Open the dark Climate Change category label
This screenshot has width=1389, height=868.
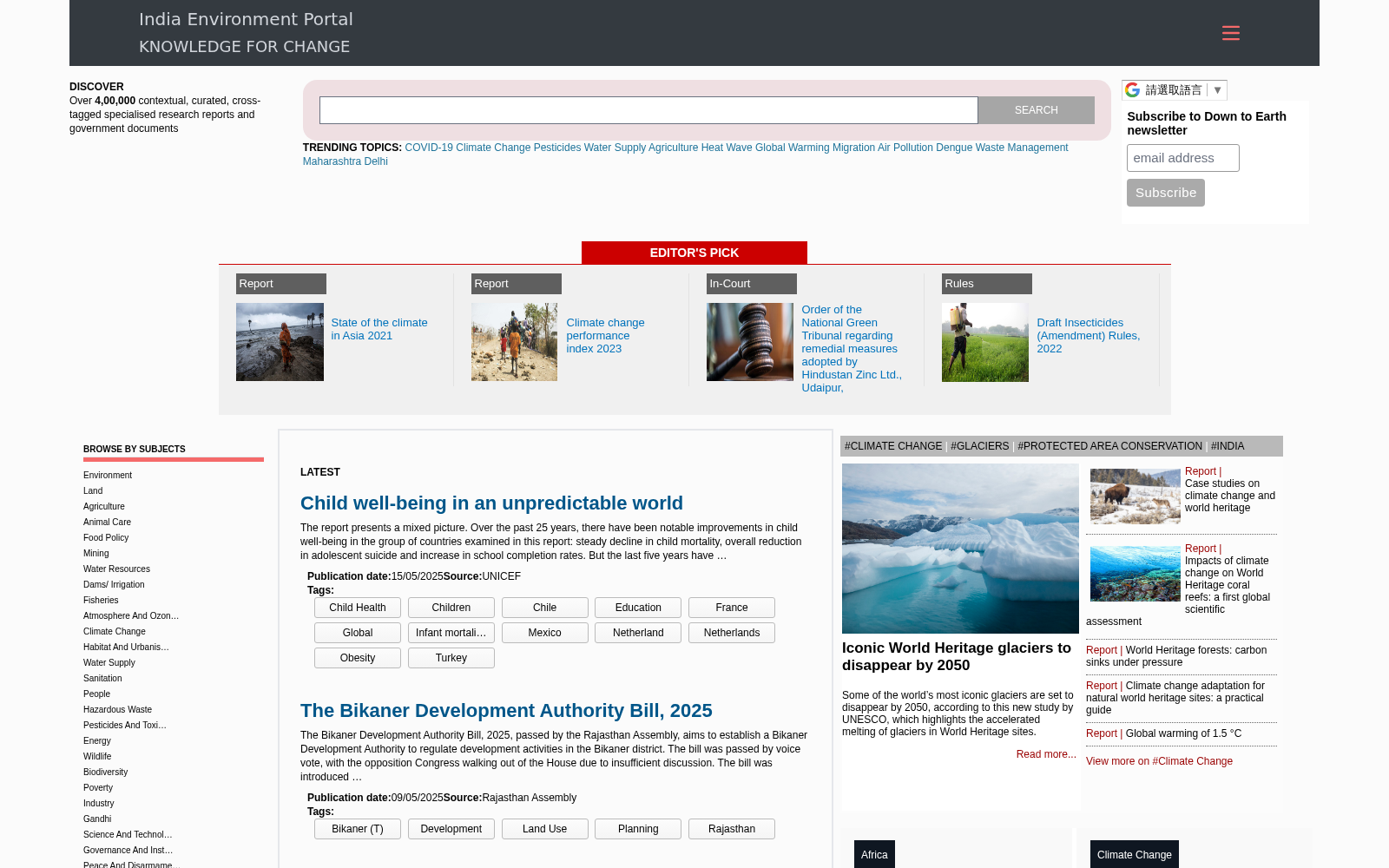tap(1135, 855)
